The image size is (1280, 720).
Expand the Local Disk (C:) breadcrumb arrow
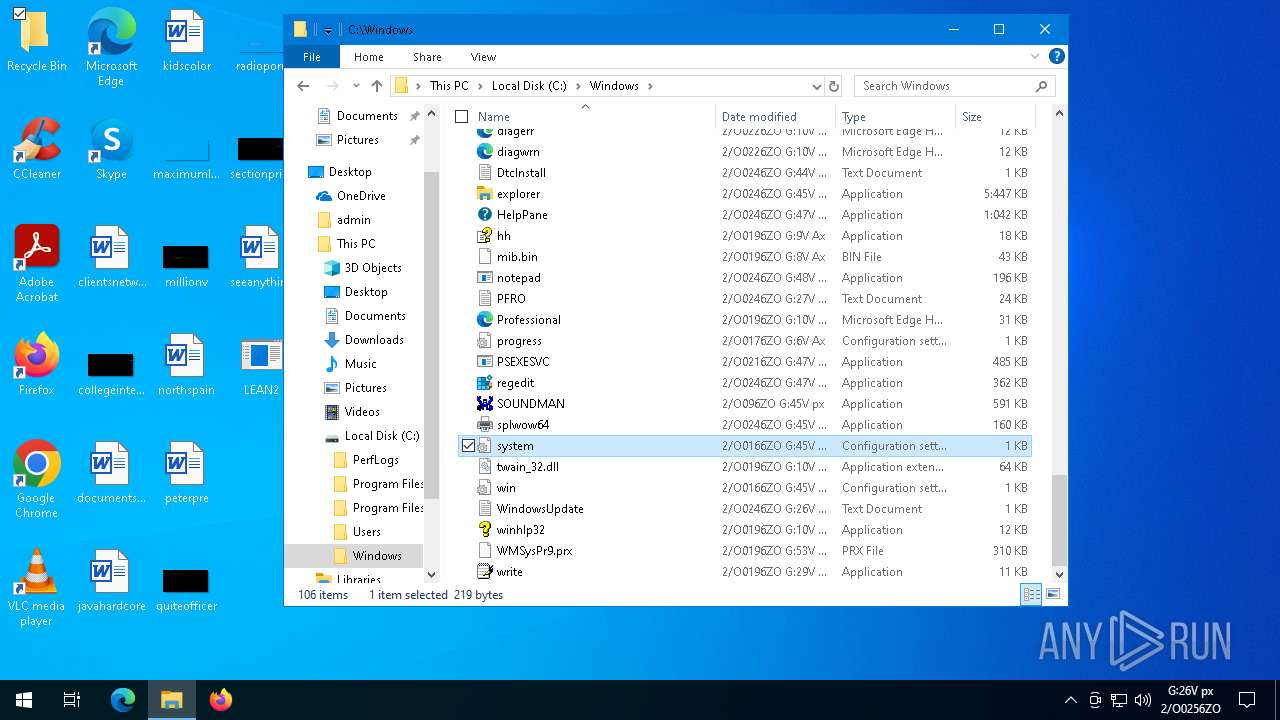click(577, 86)
